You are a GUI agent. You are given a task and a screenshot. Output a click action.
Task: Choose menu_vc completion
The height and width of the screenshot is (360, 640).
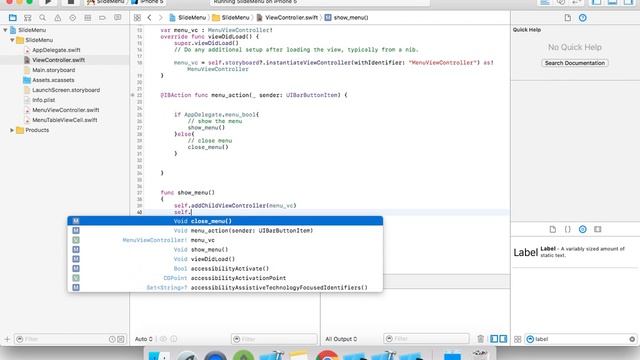click(x=225, y=240)
